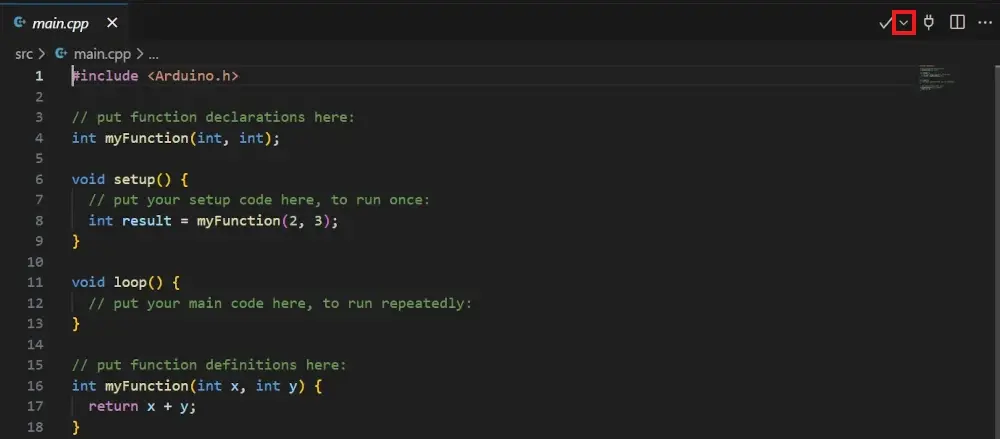Click line number 11 in the gutter
This screenshot has width=1000, height=439.
tap(38, 282)
